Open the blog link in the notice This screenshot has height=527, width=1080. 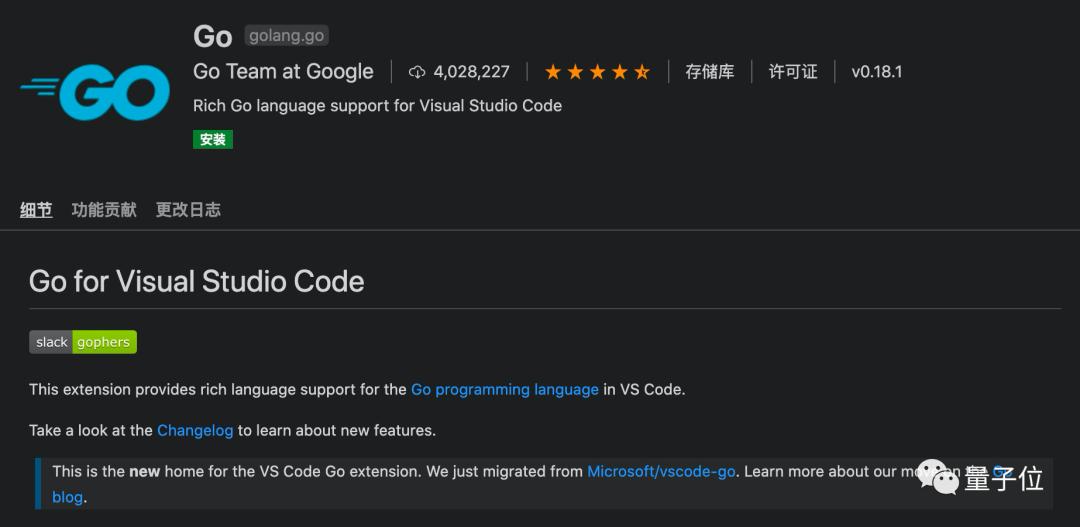point(68,497)
